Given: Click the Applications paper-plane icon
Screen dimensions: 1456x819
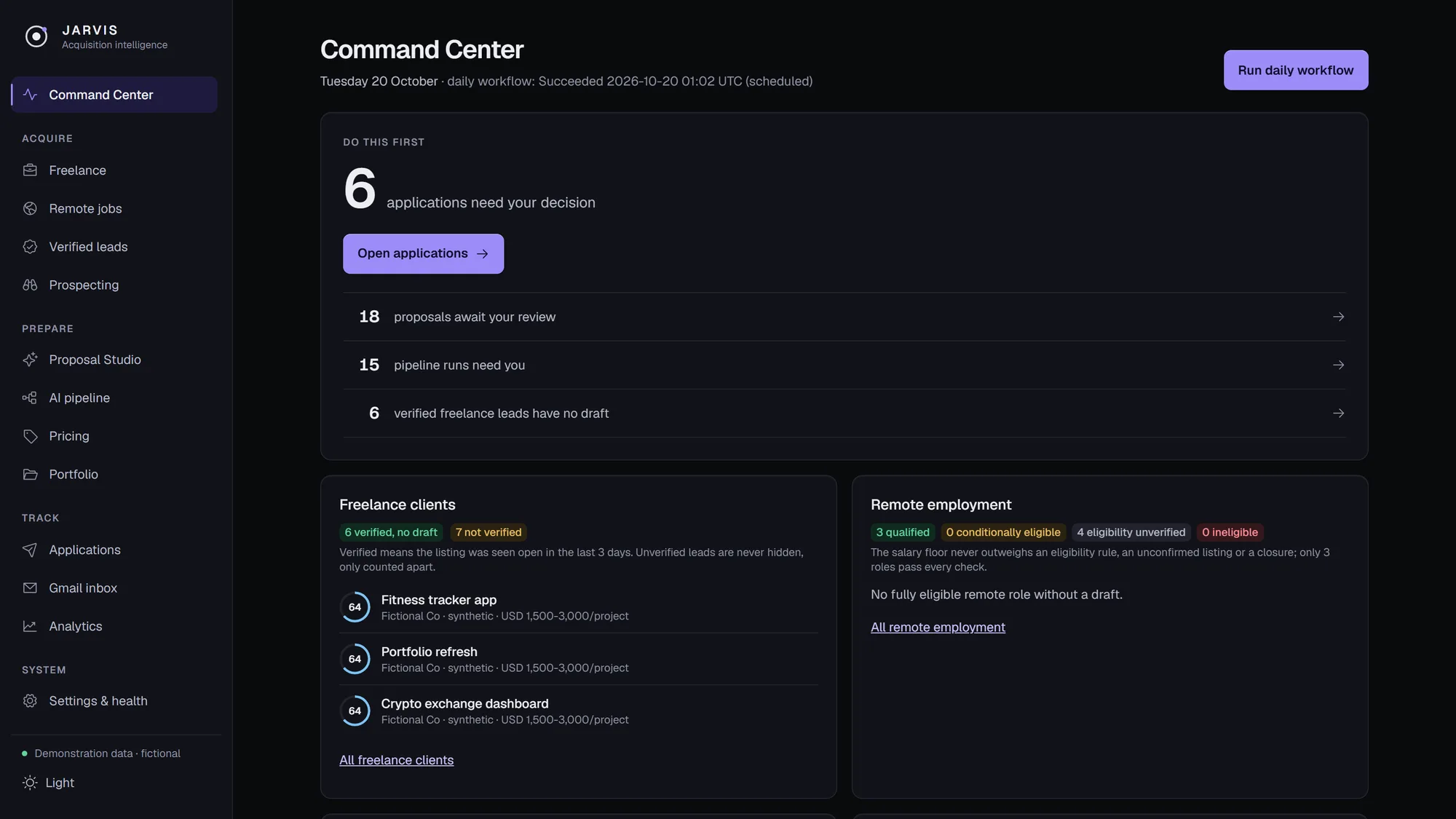Looking at the screenshot, I should click(30, 550).
